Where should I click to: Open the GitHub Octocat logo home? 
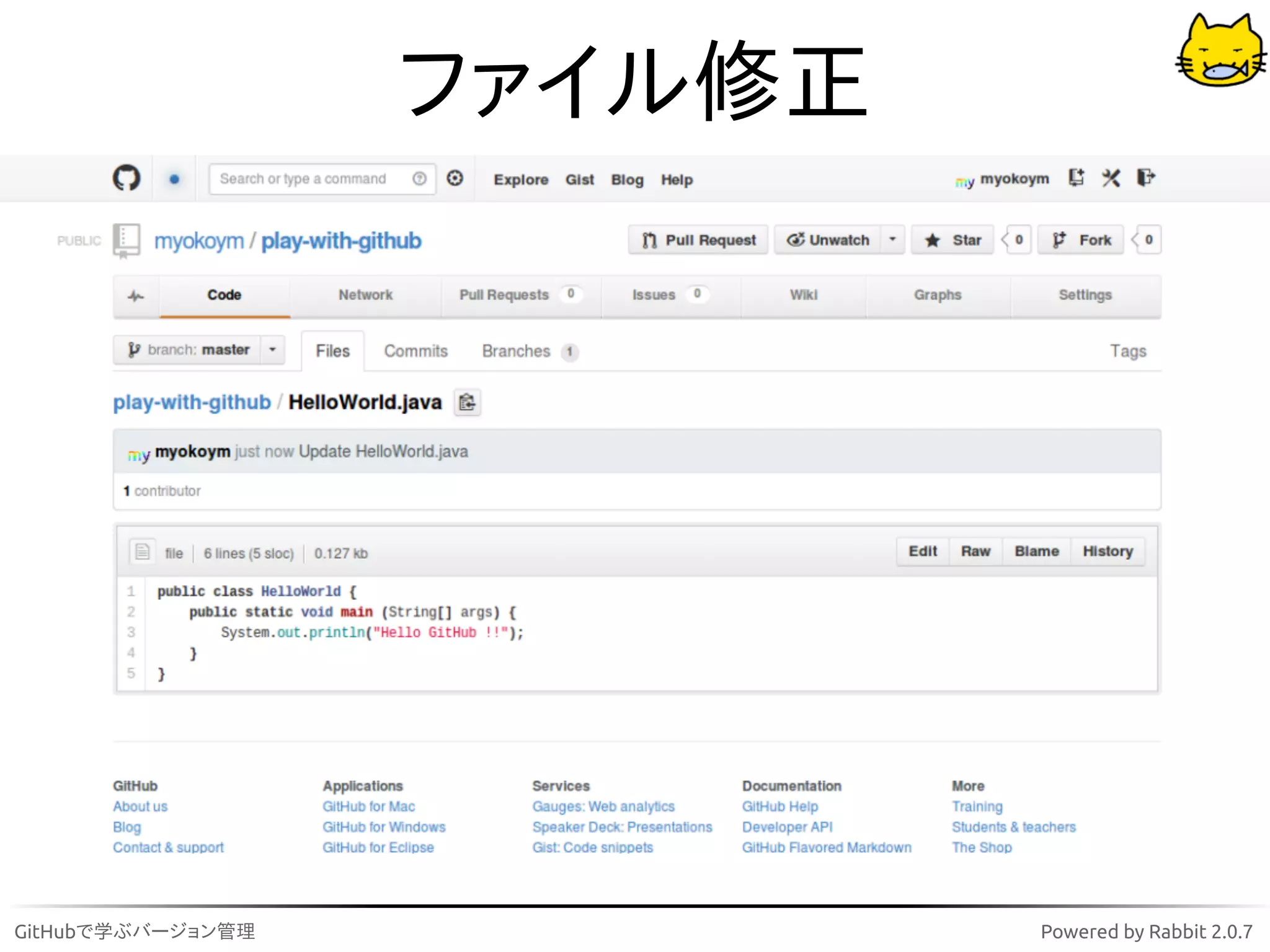tap(127, 178)
